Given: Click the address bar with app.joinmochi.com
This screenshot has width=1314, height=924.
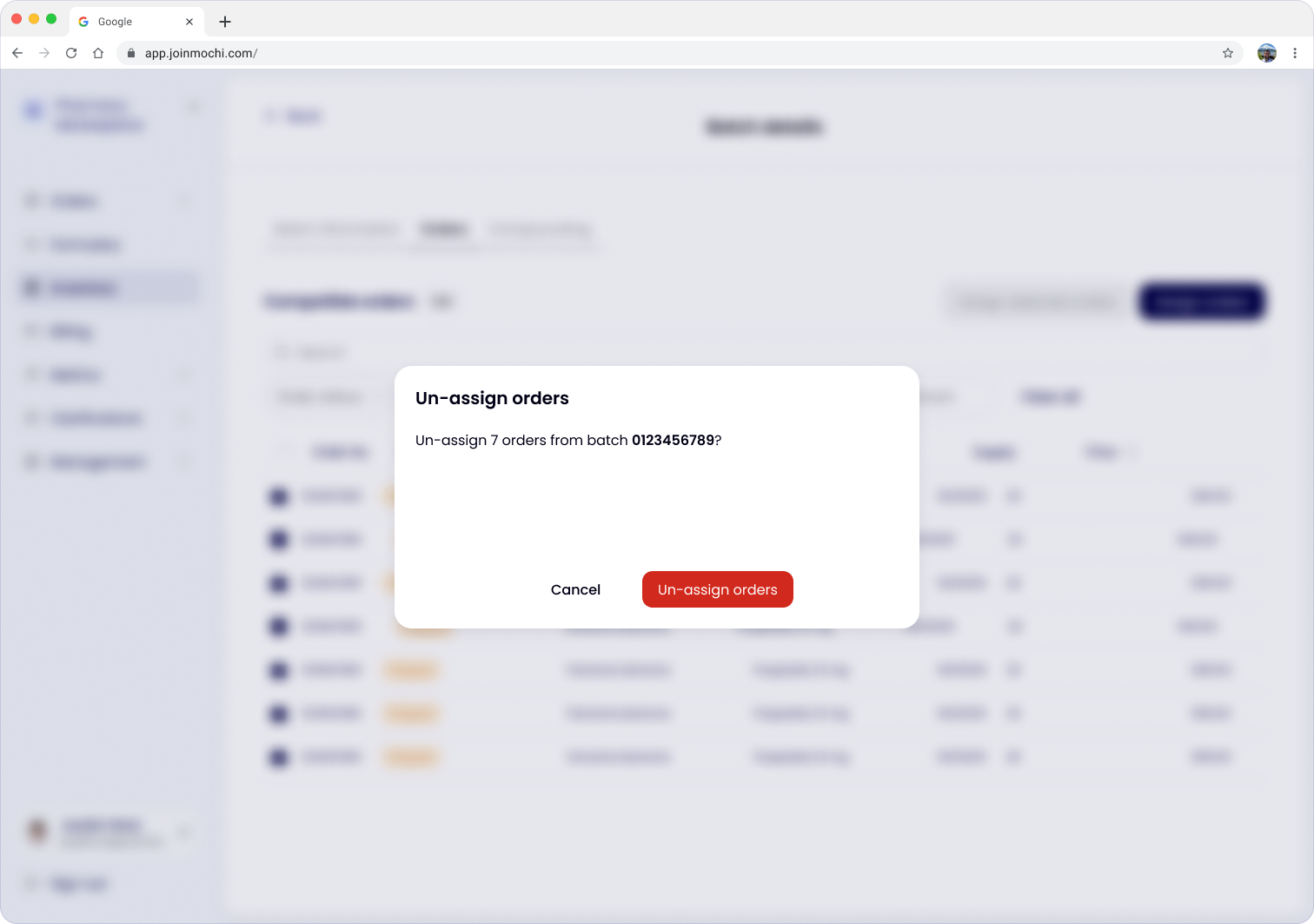Looking at the screenshot, I should pyautogui.click(x=678, y=53).
